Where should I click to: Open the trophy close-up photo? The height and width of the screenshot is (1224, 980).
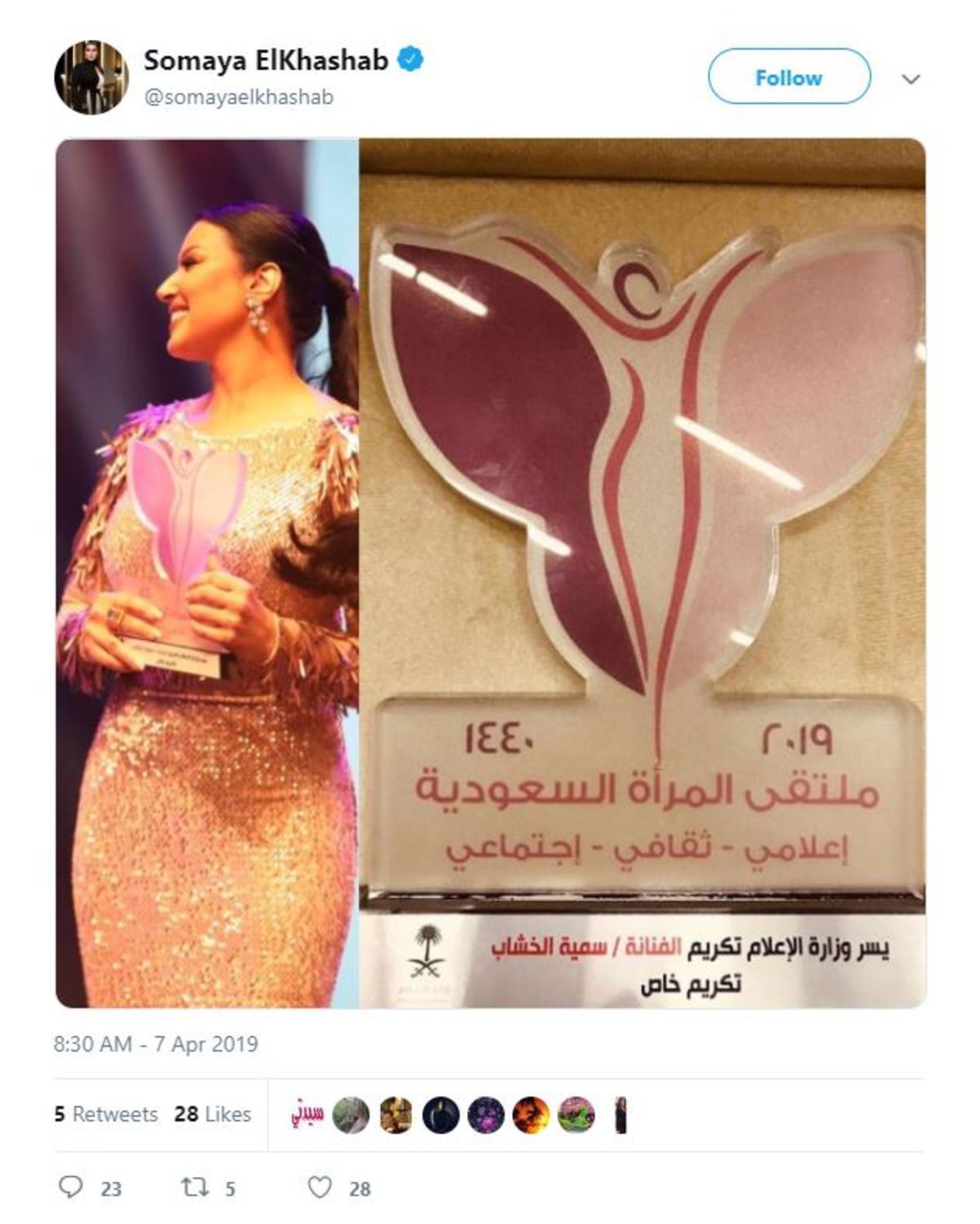tap(643, 573)
